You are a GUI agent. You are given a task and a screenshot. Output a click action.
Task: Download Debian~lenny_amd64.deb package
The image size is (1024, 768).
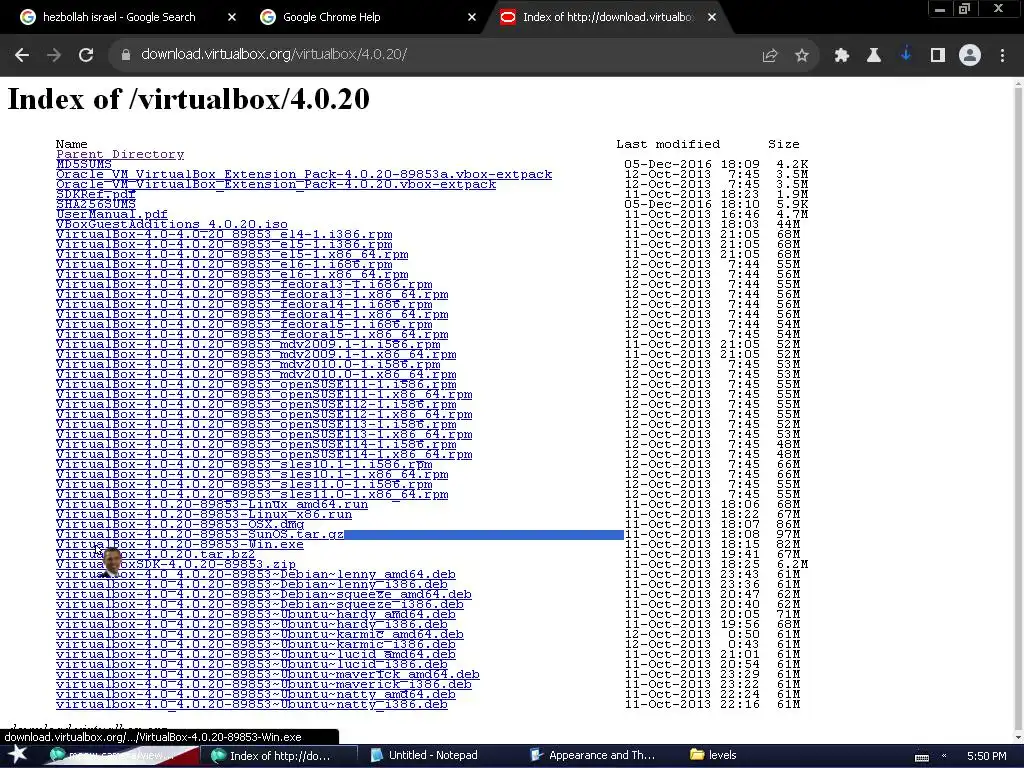(x=256, y=575)
